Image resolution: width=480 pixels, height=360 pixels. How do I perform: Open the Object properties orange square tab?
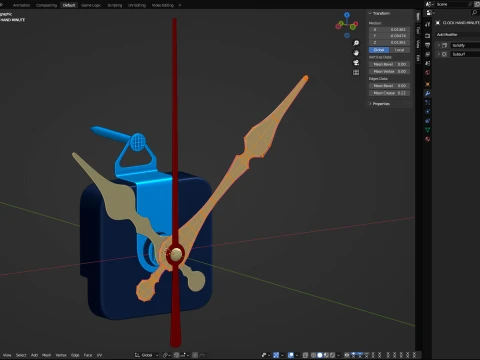(428, 84)
